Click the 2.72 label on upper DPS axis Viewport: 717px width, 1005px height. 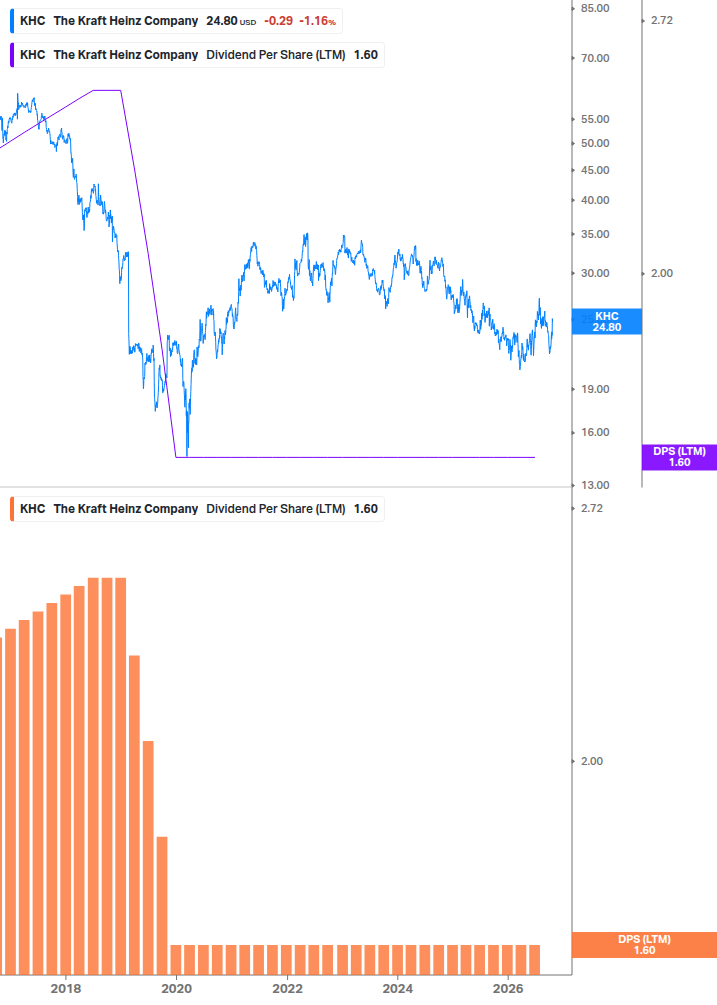coord(662,21)
